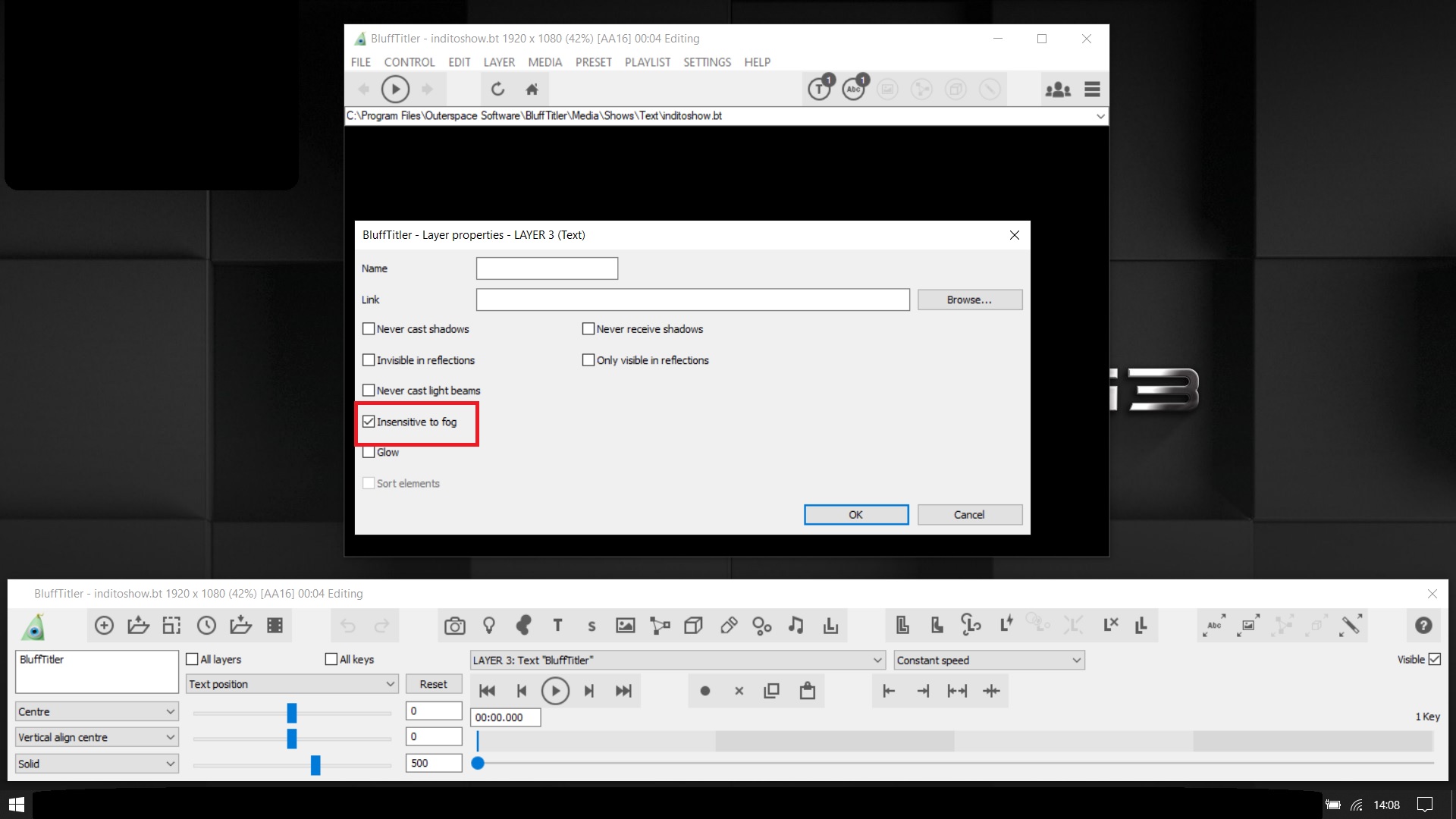Add a text layer with T icon
The height and width of the screenshot is (819, 1456).
pyautogui.click(x=557, y=626)
